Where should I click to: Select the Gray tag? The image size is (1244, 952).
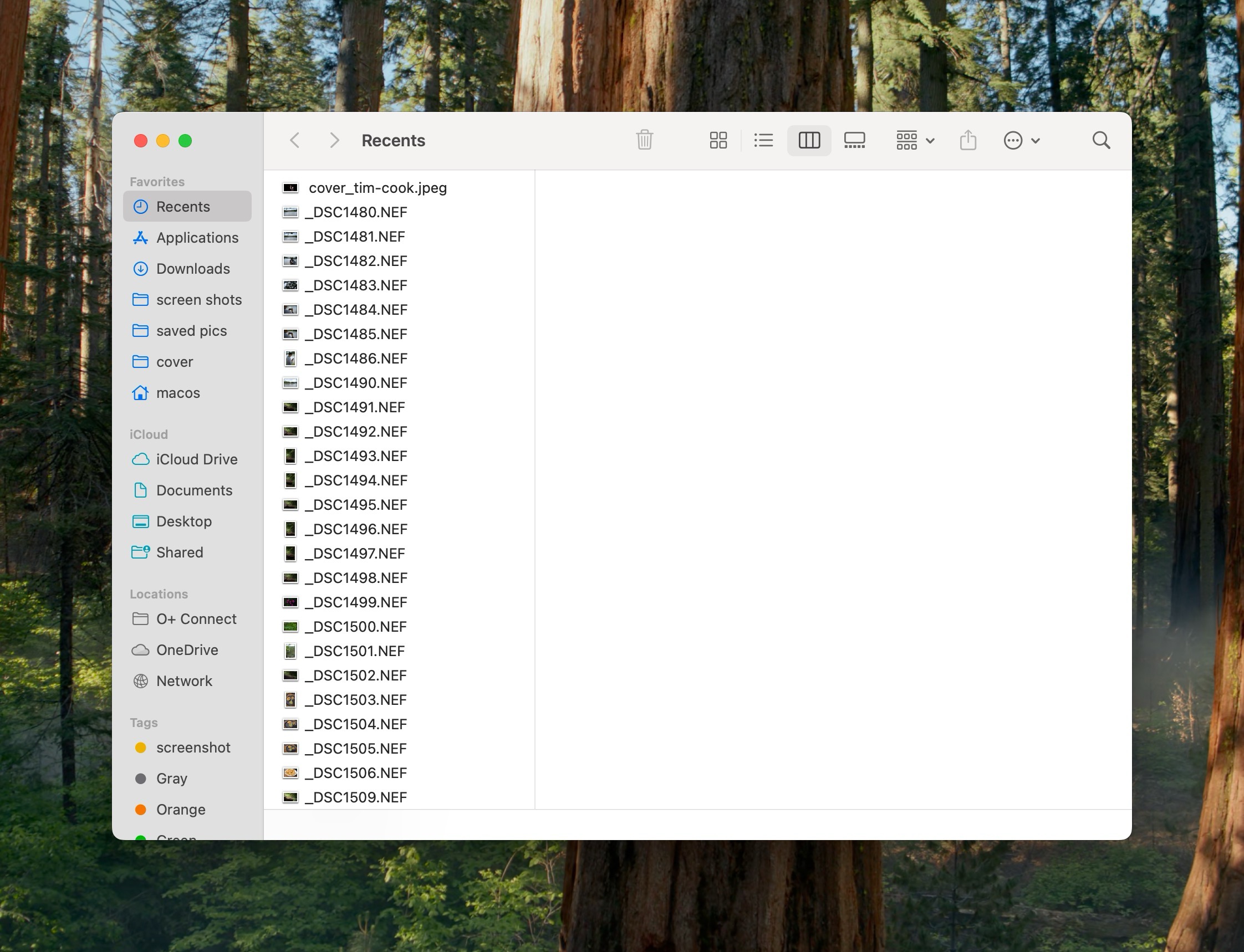tap(187, 779)
